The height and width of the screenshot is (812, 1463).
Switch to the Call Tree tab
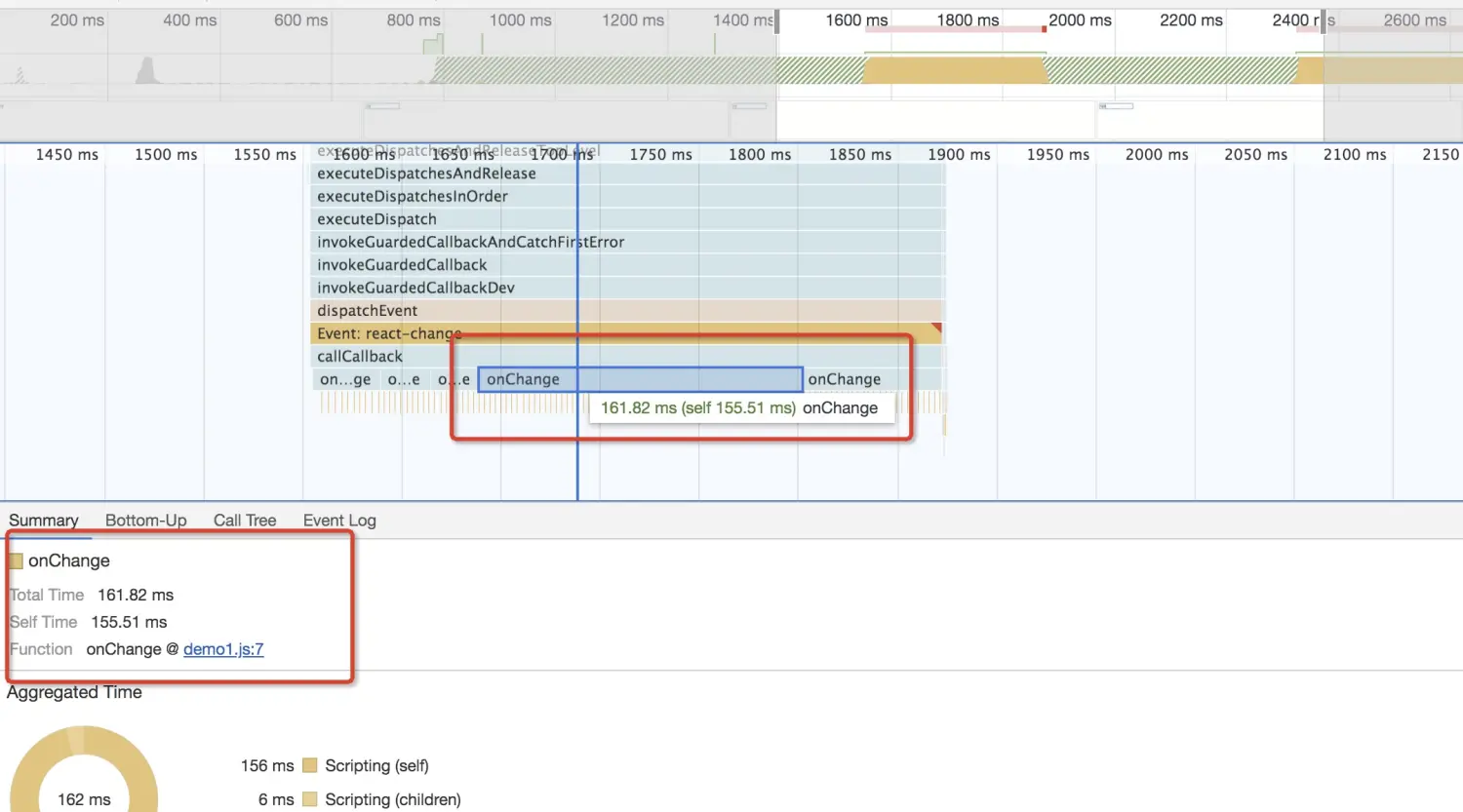coord(245,521)
